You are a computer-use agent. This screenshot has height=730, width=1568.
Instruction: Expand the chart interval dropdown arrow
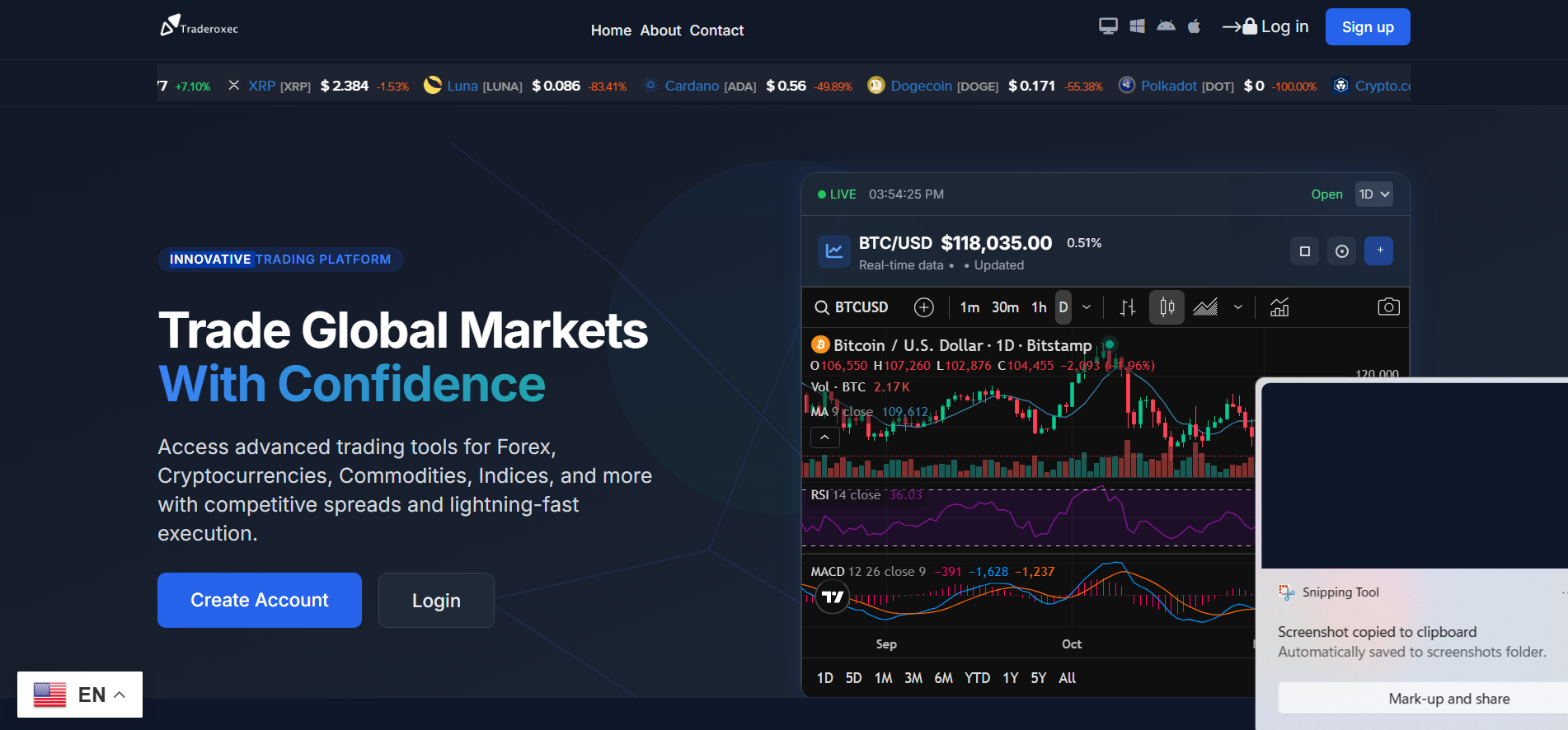point(1087,307)
